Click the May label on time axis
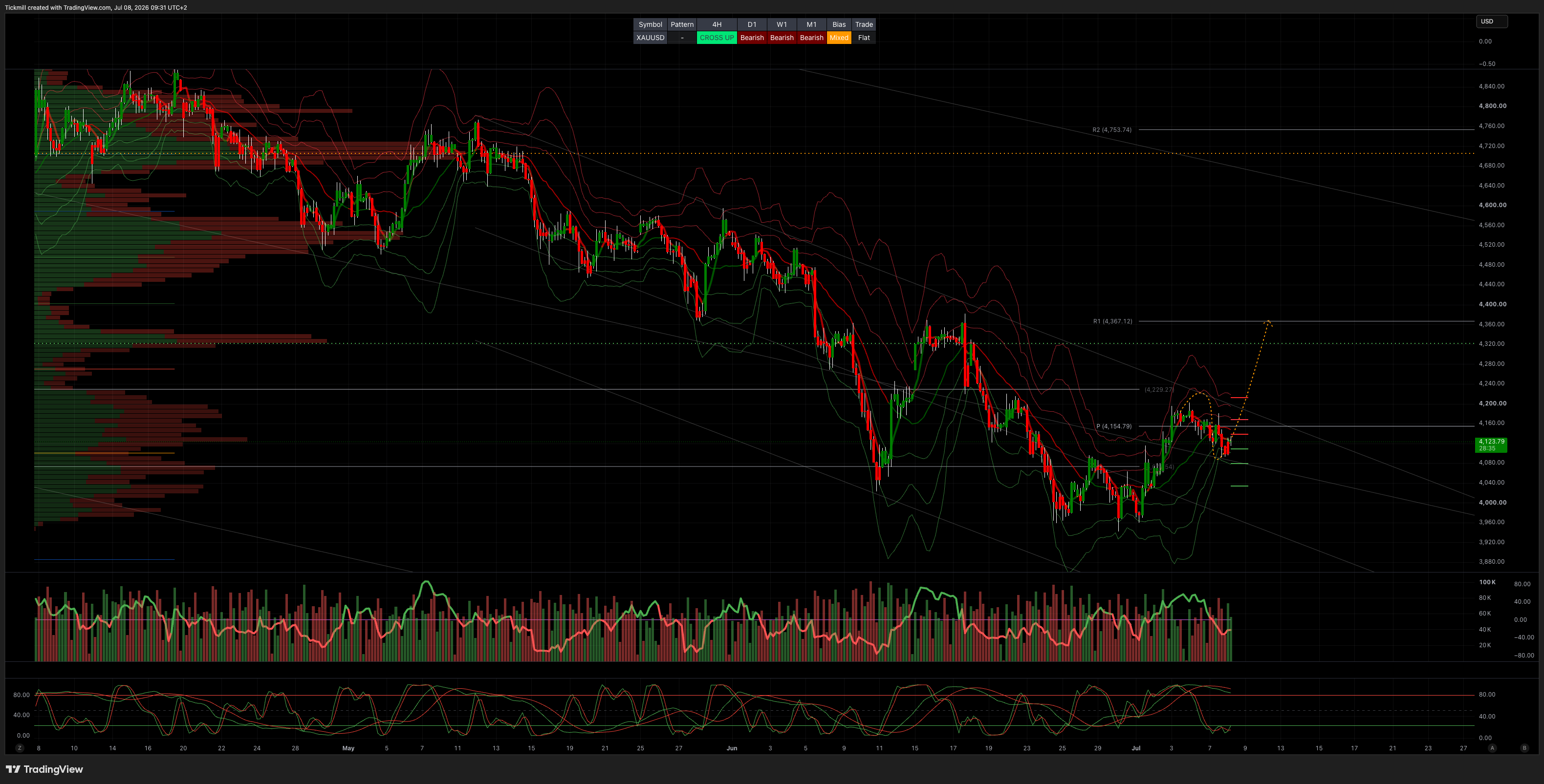Screen dimensions: 1544x784 point(348,748)
